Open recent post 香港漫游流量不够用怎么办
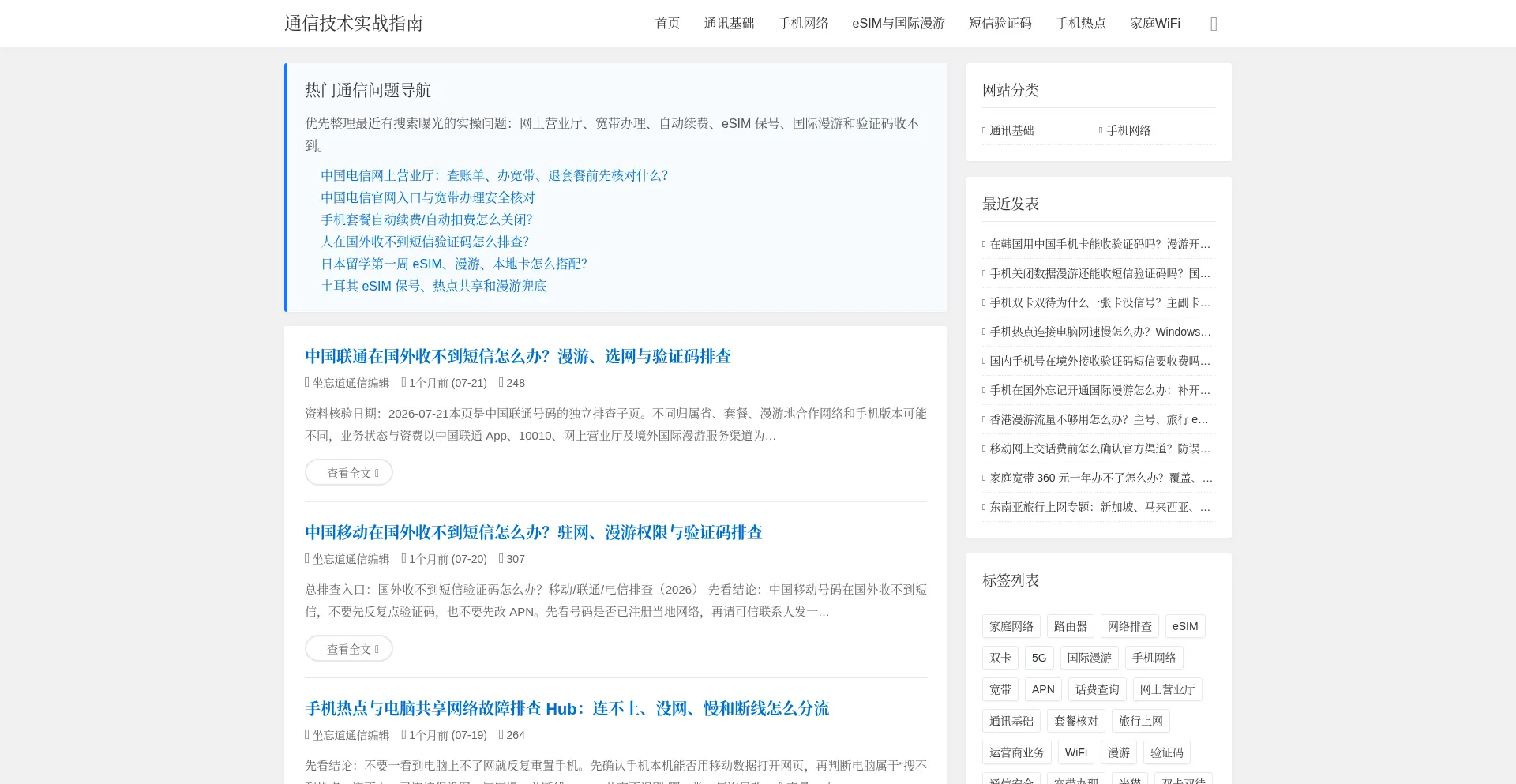Viewport: 1516px width, 784px height. pyautogui.click(x=1099, y=419)
